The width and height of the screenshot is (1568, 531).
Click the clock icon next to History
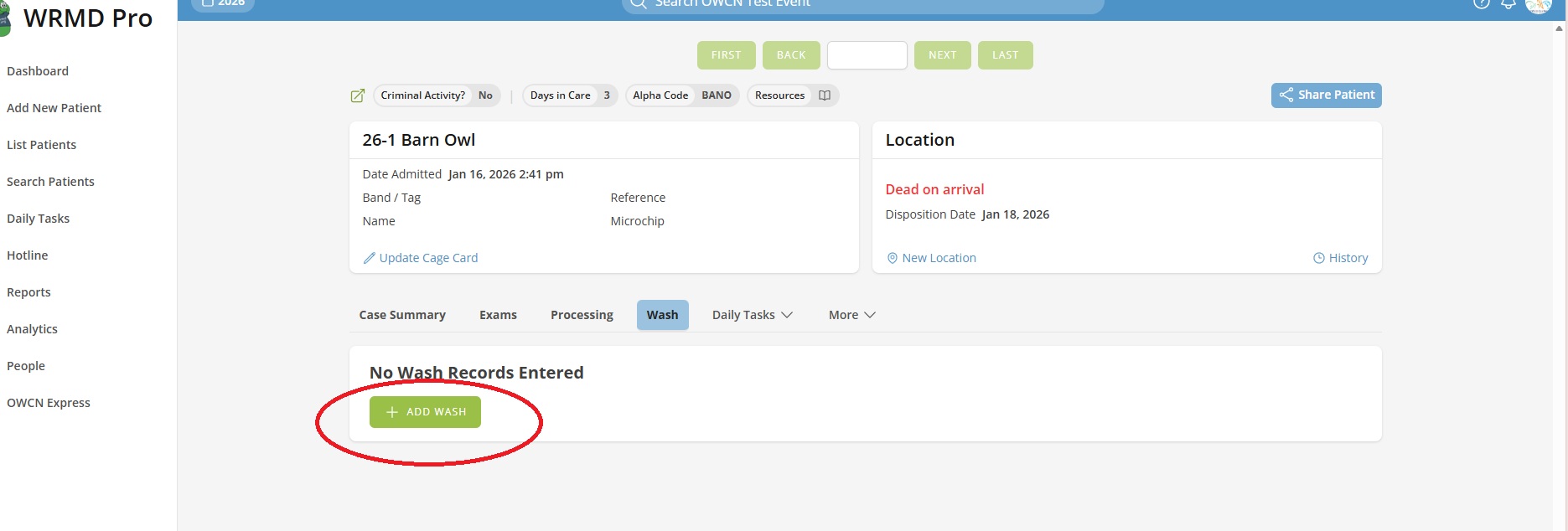click(1319, 258)
